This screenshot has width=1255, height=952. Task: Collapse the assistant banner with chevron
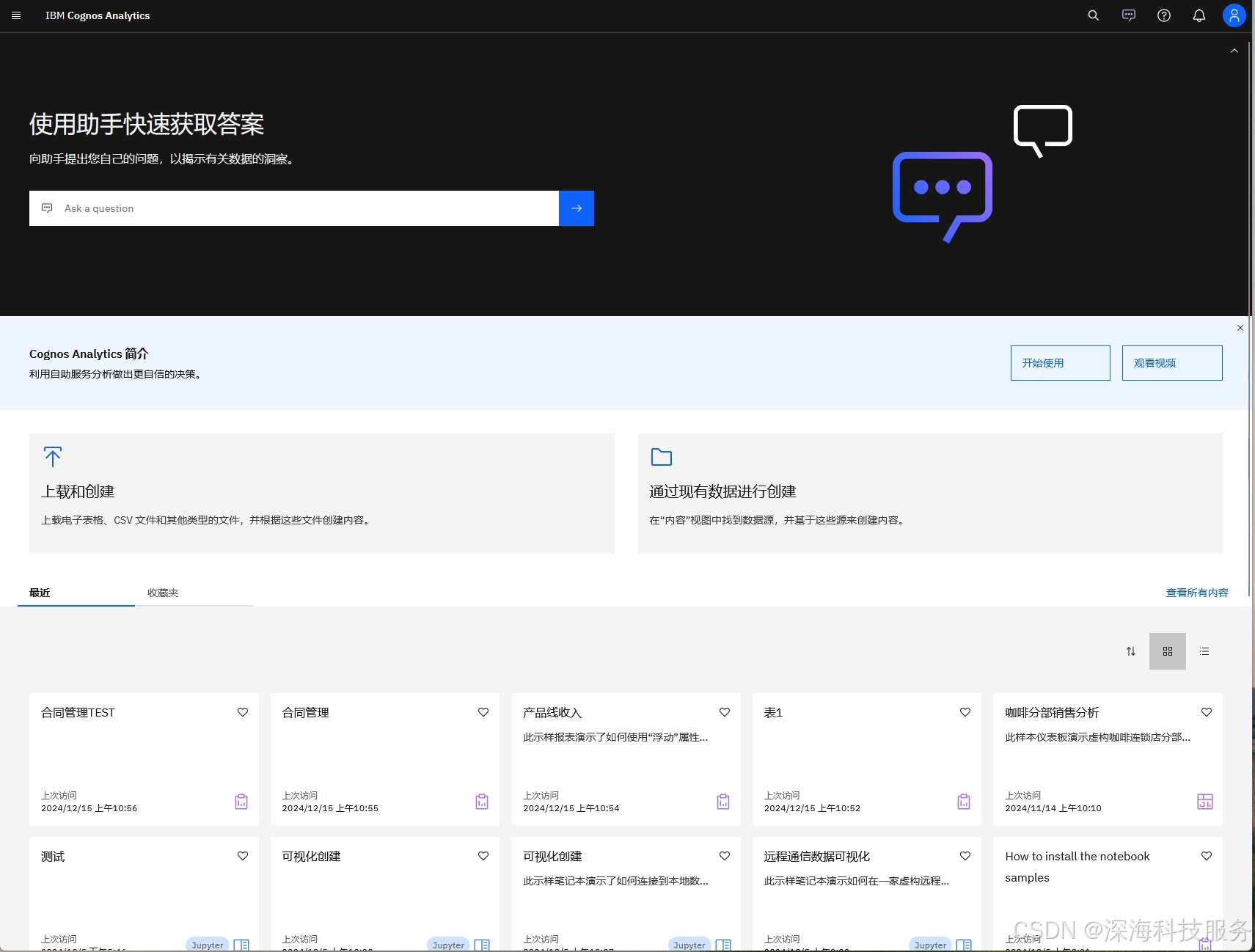tap(1234, 51)
